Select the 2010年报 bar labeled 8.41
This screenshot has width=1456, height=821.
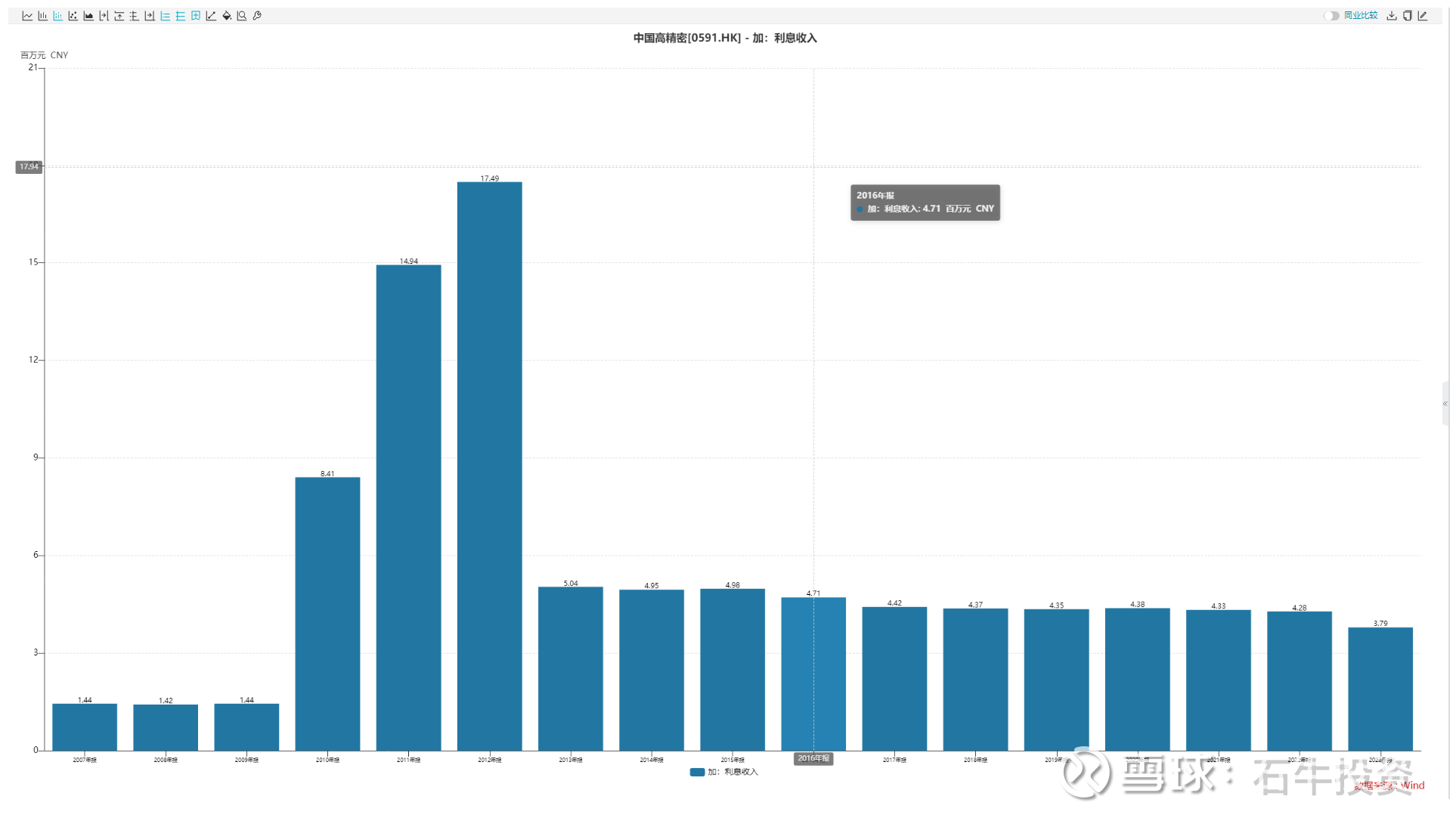[x=327, y=614]
